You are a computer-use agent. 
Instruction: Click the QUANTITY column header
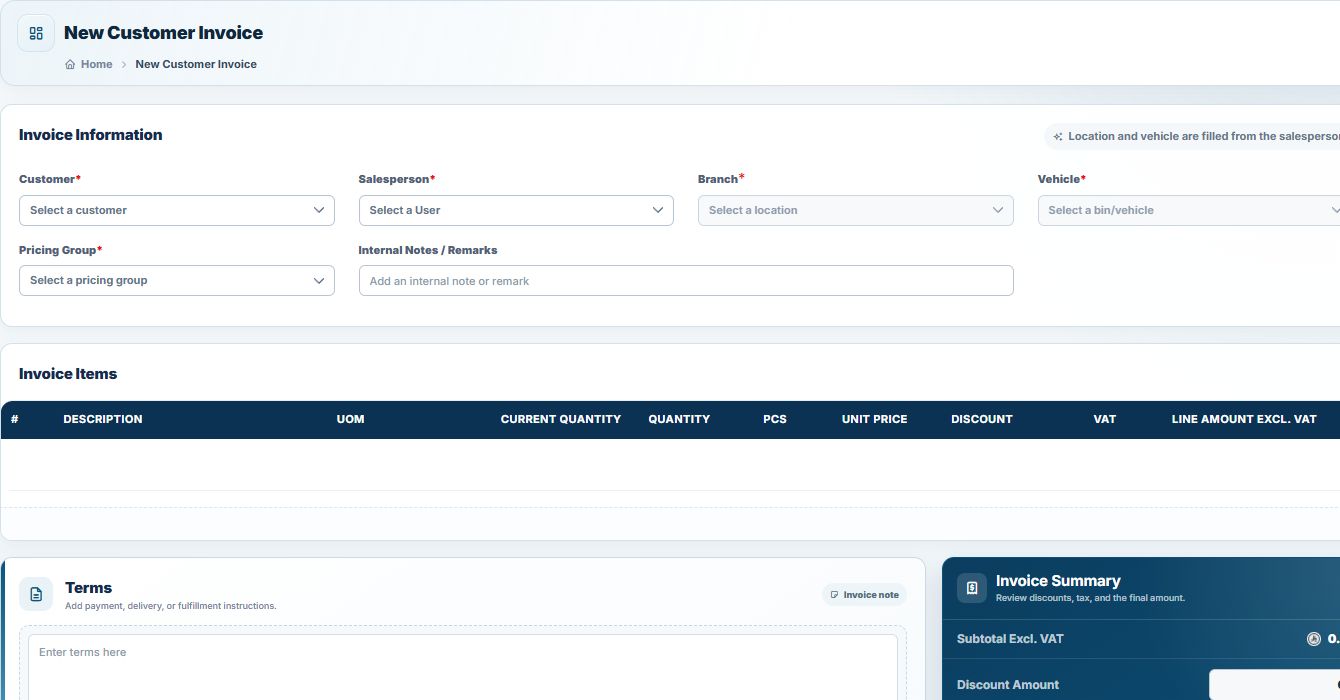click(x=679, y=419)
